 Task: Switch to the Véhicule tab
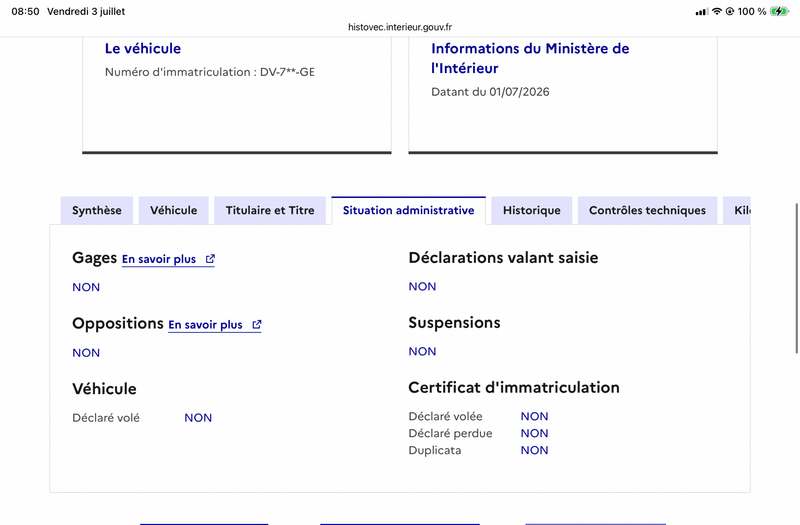coord(173,210)
